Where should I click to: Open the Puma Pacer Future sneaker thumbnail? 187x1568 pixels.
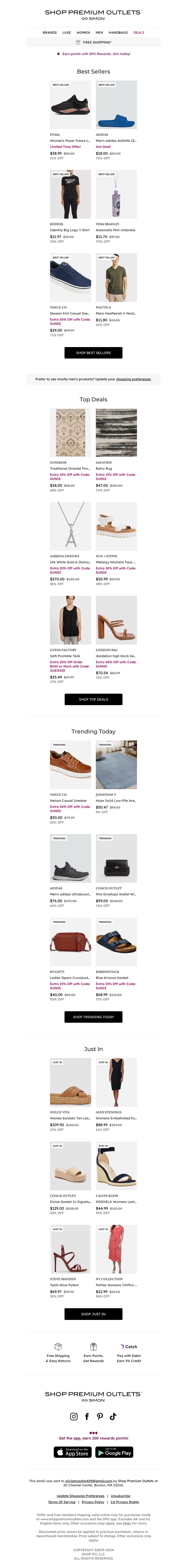[x=70, y=105]
